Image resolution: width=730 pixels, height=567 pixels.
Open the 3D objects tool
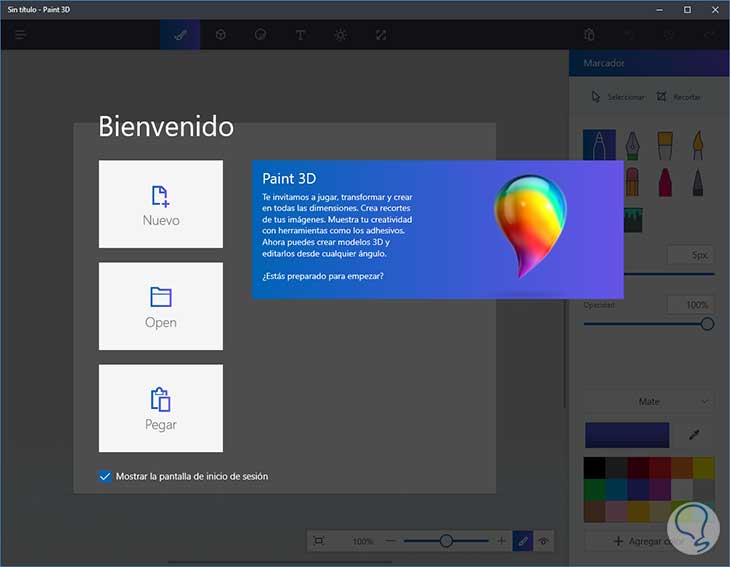pos(221,35)
